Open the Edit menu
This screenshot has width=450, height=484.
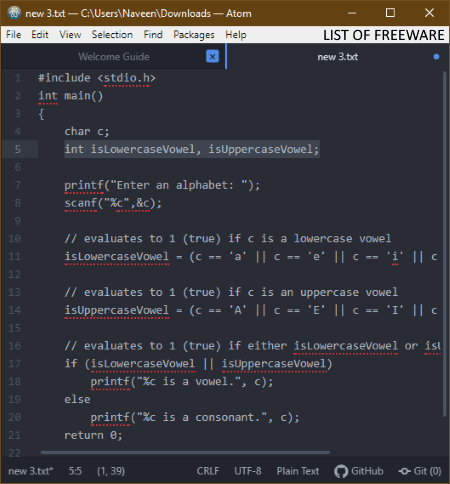click(40, 35)
